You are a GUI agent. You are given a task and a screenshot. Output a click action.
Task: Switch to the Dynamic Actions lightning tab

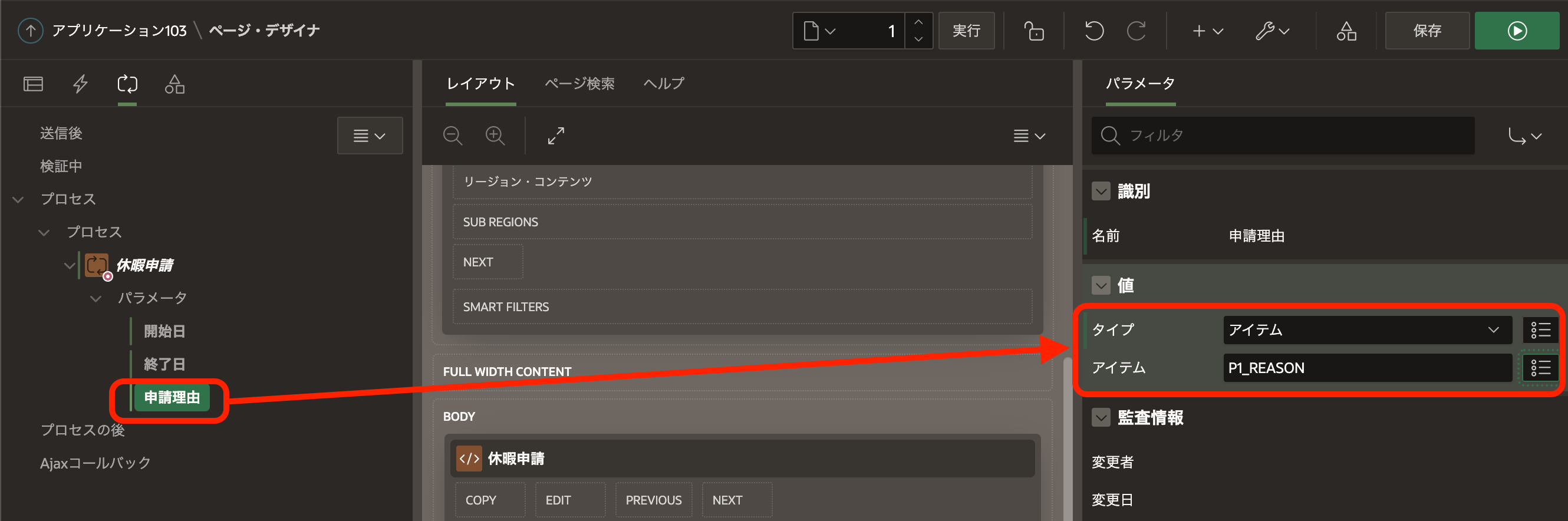pyautogui.click(x=80, y=84)
